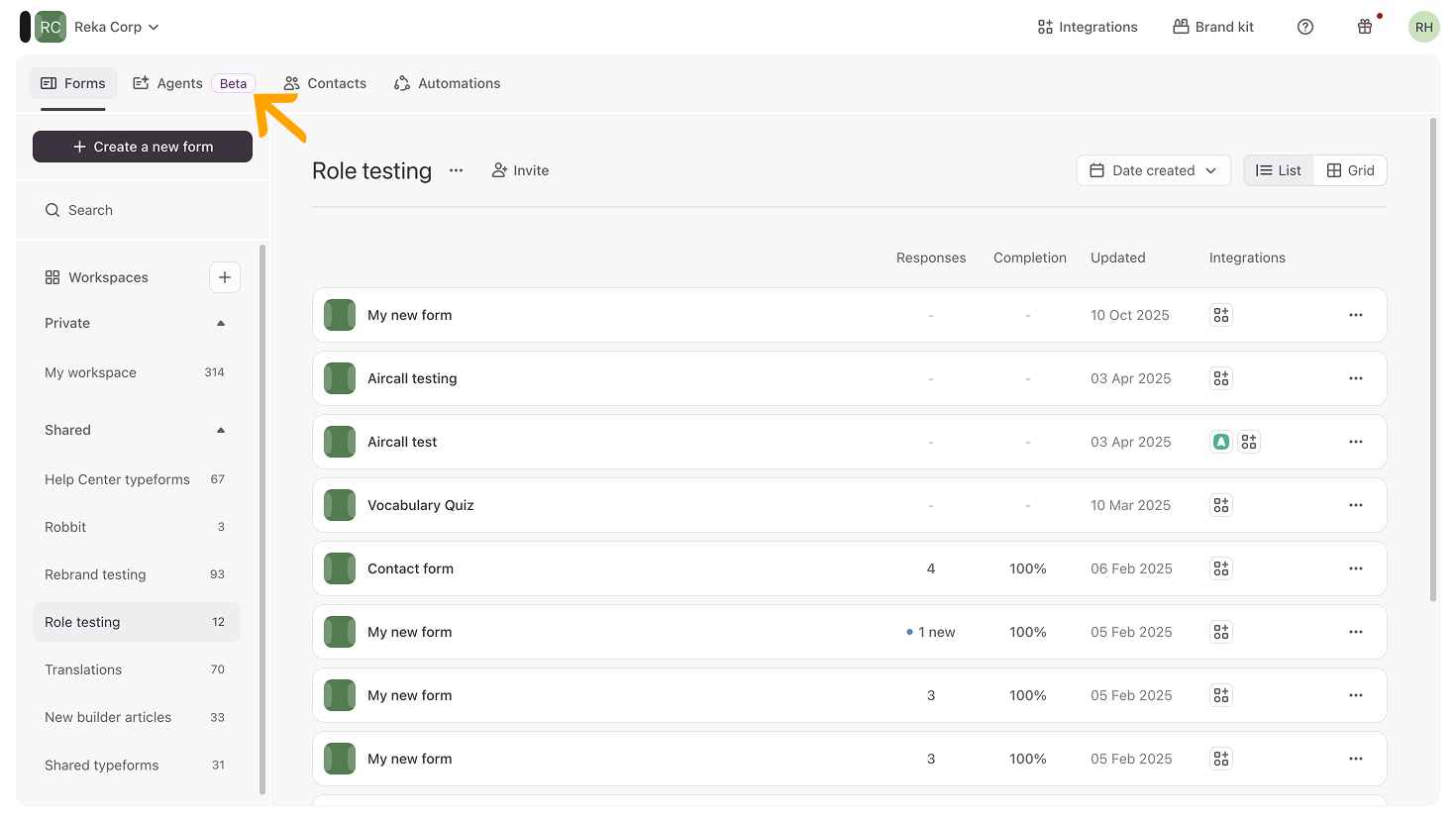This screenshot has height=822, width=1456.
Task: Open the Automations tab
Action: (x=448, y=83)
